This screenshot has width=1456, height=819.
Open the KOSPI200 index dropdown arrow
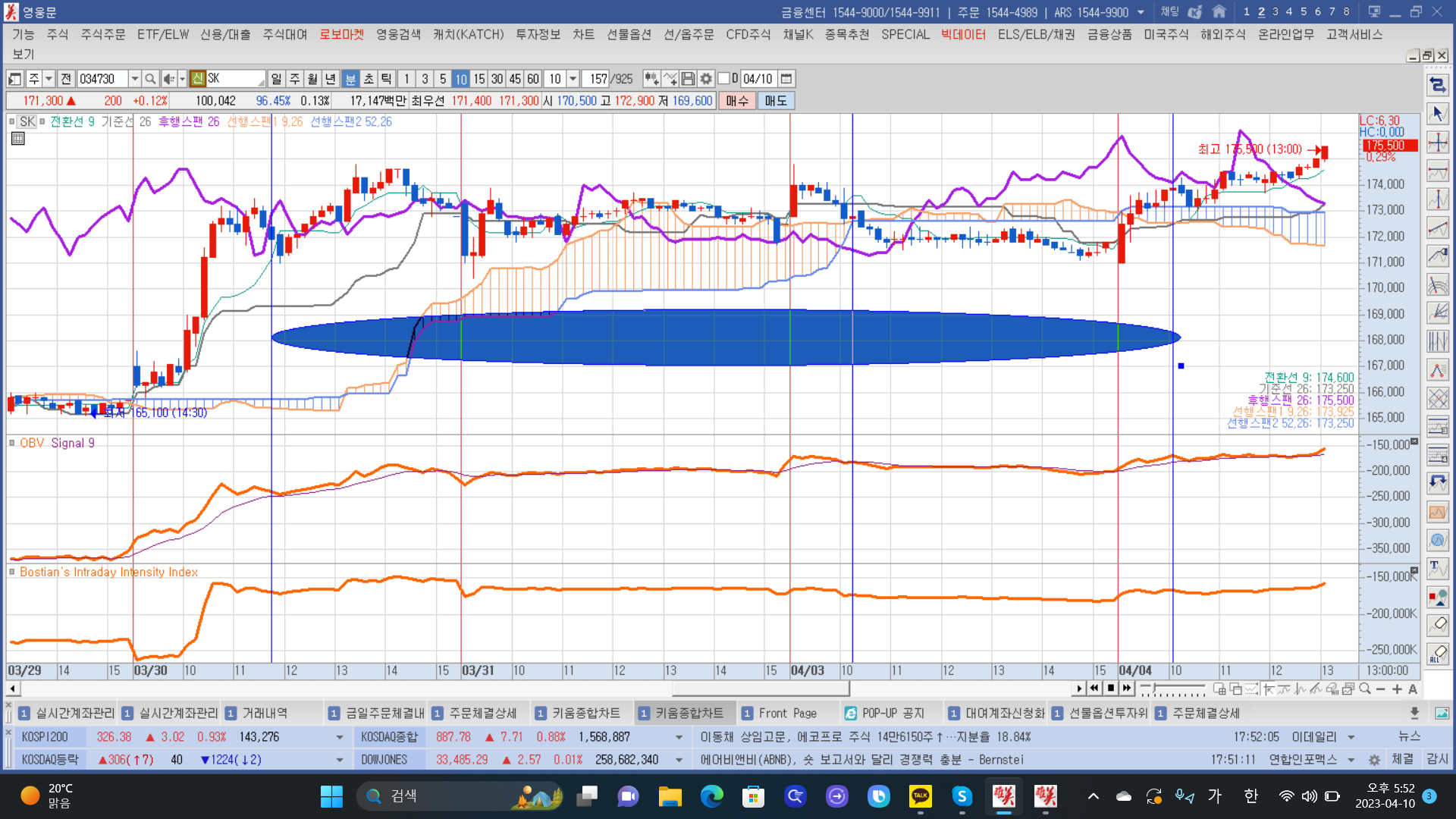pyautogui.click(x=339, y=737)
